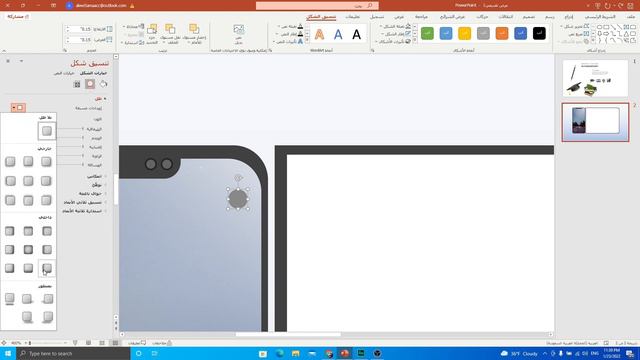Open the Format Shape pane options arrow
The image size is (640, 360).
21,61
